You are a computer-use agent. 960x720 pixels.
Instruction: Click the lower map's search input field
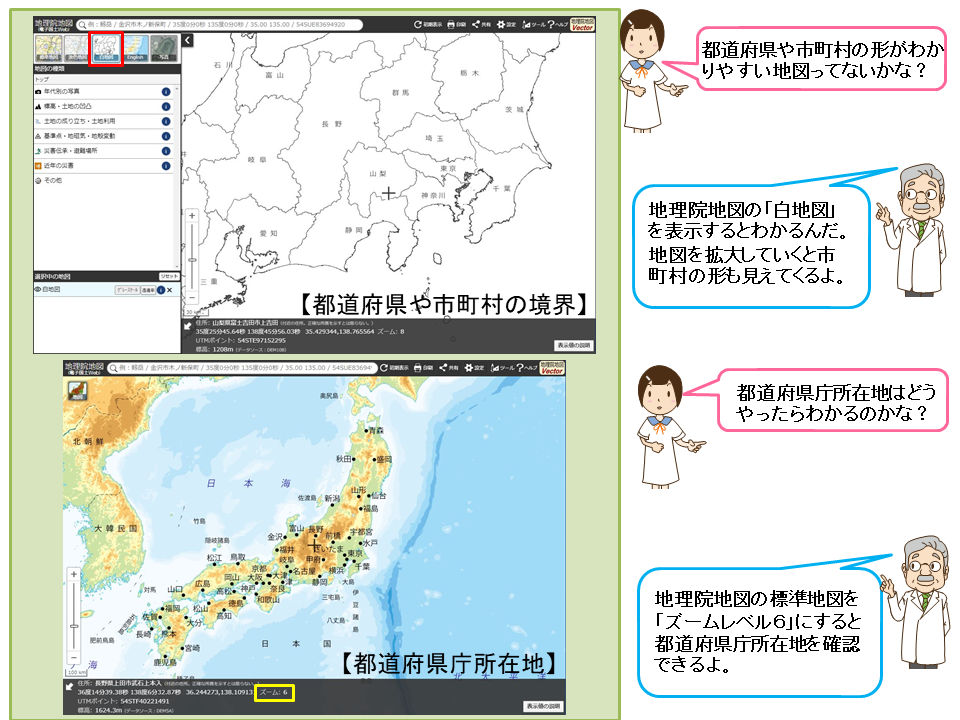[241, 368]
